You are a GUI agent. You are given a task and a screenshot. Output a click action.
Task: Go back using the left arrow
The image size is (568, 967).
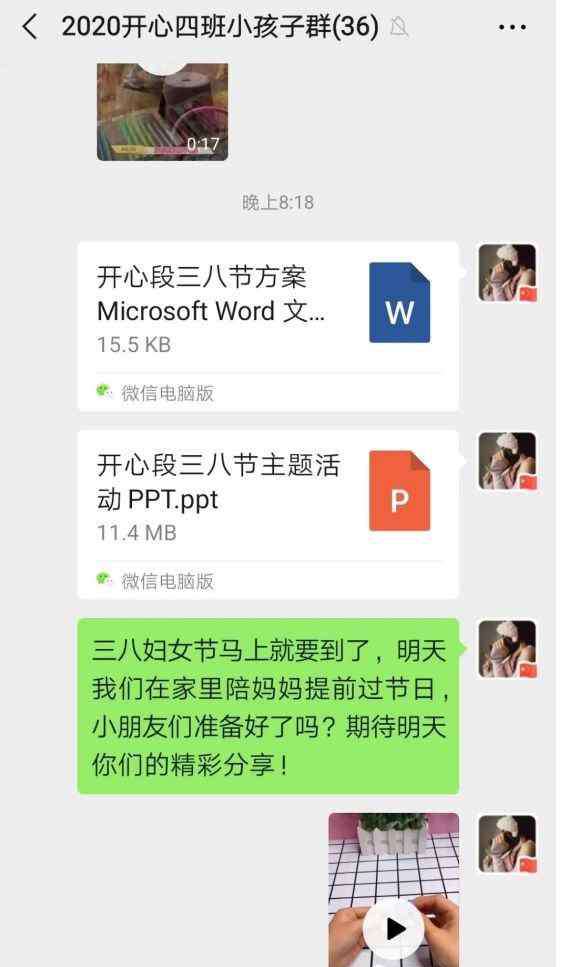coord(30,27)
